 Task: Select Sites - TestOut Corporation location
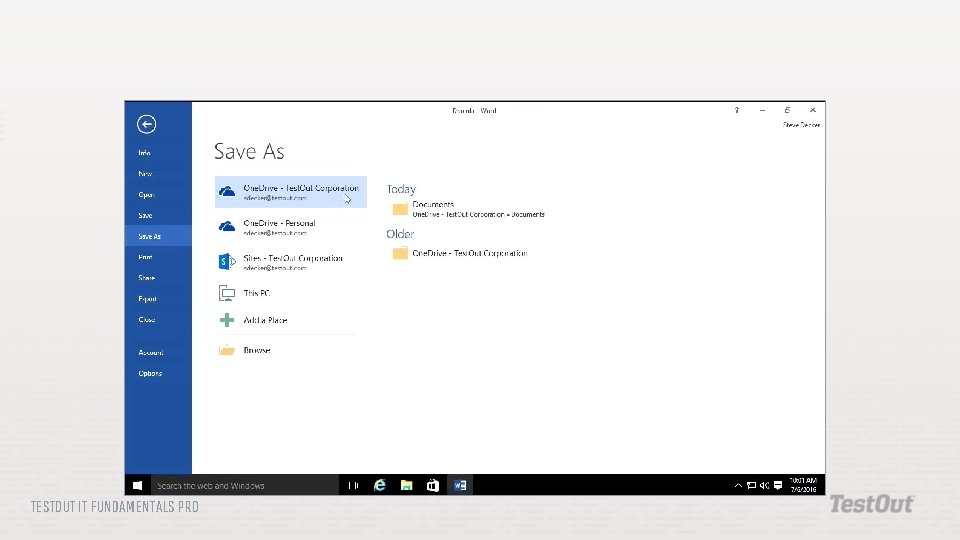coord(291,262)
